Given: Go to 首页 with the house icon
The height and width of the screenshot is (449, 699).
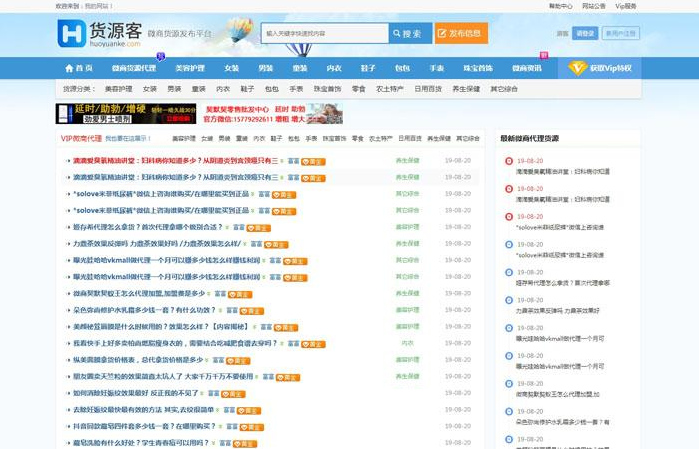Looking at the screenshot, I should [x=79, y=68].
